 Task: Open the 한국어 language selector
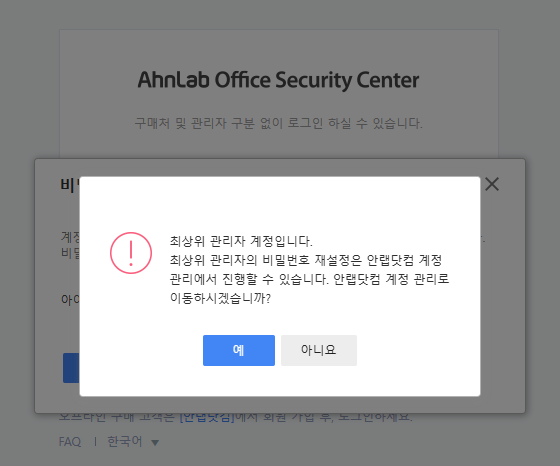(125, 442)
